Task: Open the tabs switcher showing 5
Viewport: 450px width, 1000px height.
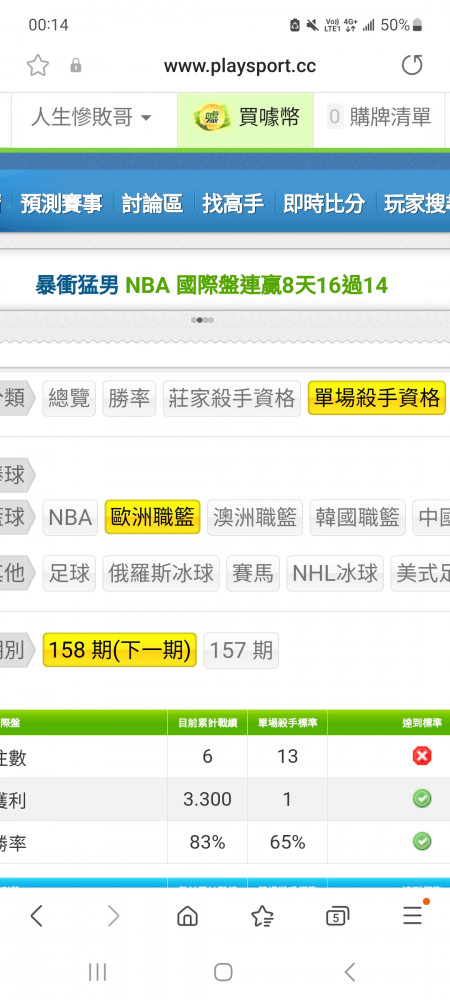Action: click(x=337, y=916)
